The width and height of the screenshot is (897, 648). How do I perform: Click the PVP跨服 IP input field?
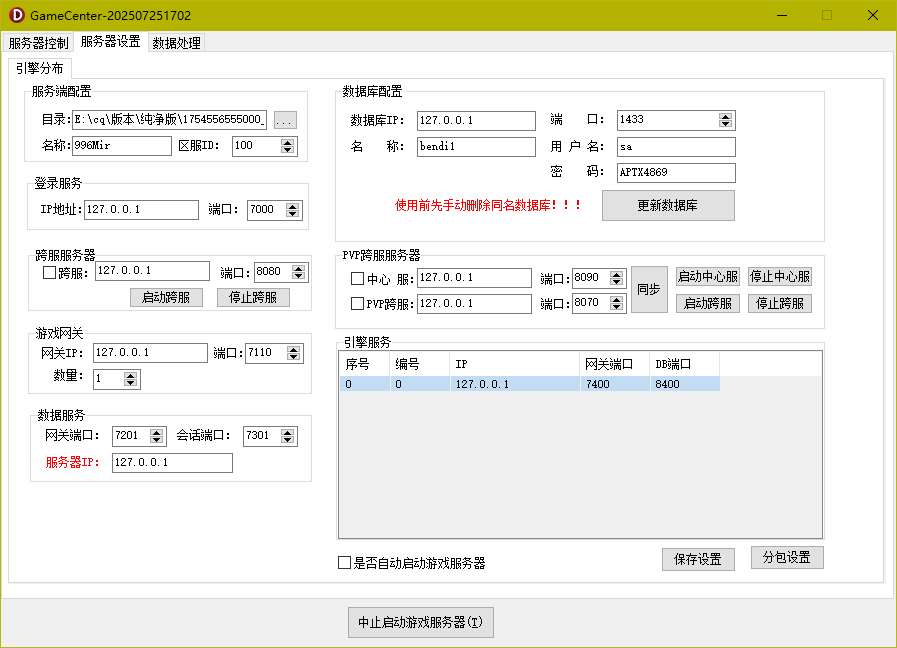[474, 304]
